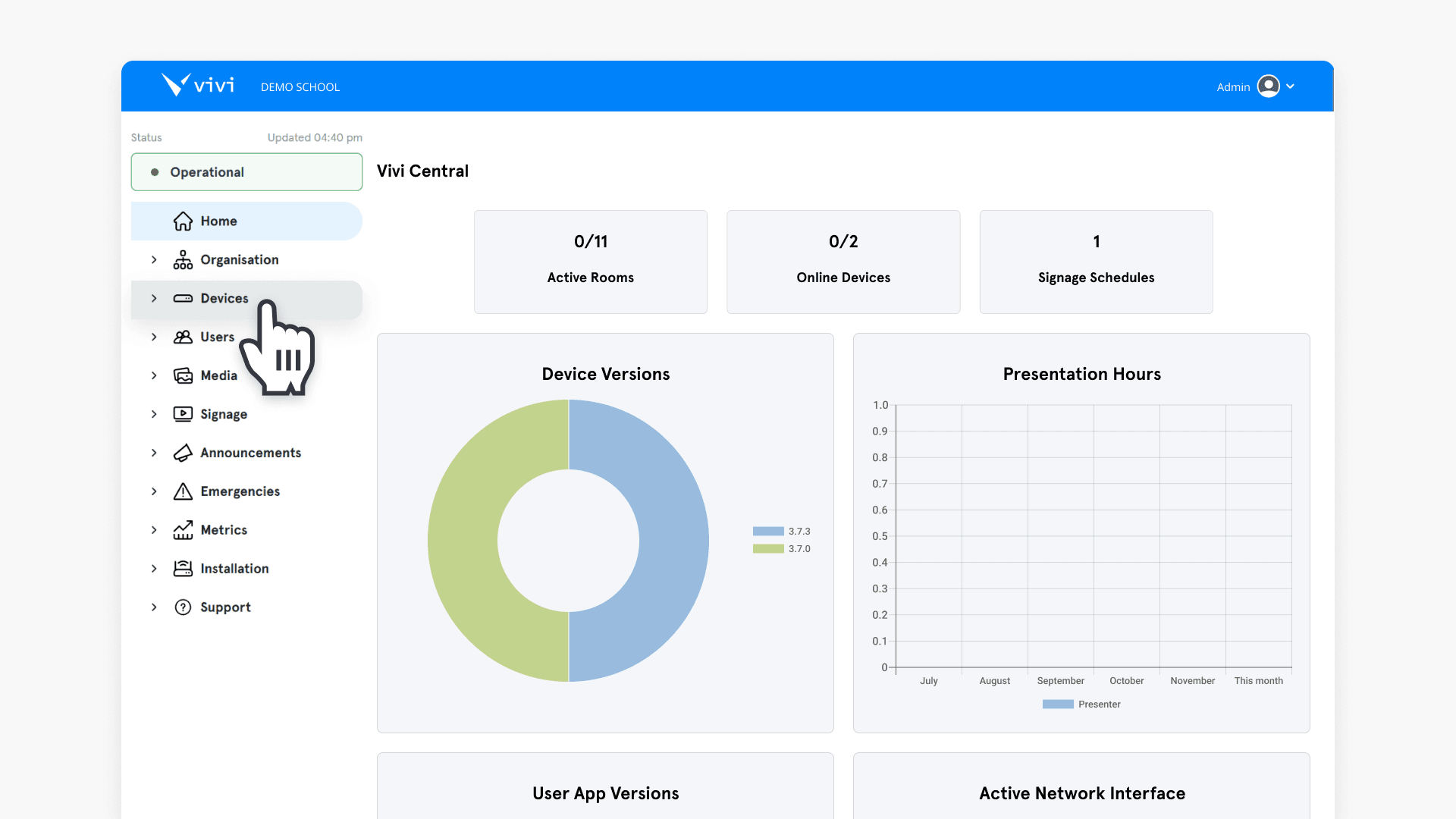
Task: Click the Organisation hierarchy icon
Action: 183,259
